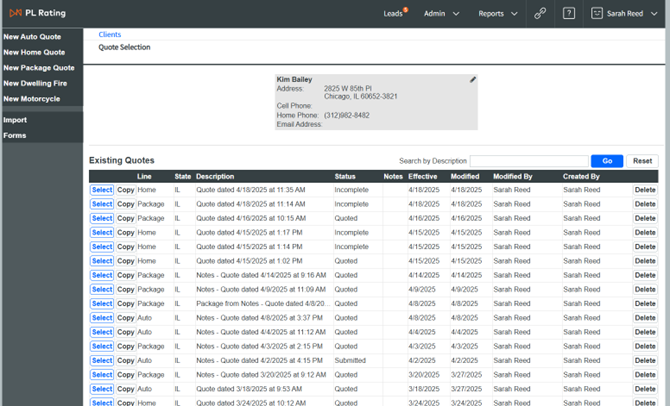The width and height of the screenshot is (670, 406).
Task: Expand the Admin dropdown menu
Action: [441, 14]
